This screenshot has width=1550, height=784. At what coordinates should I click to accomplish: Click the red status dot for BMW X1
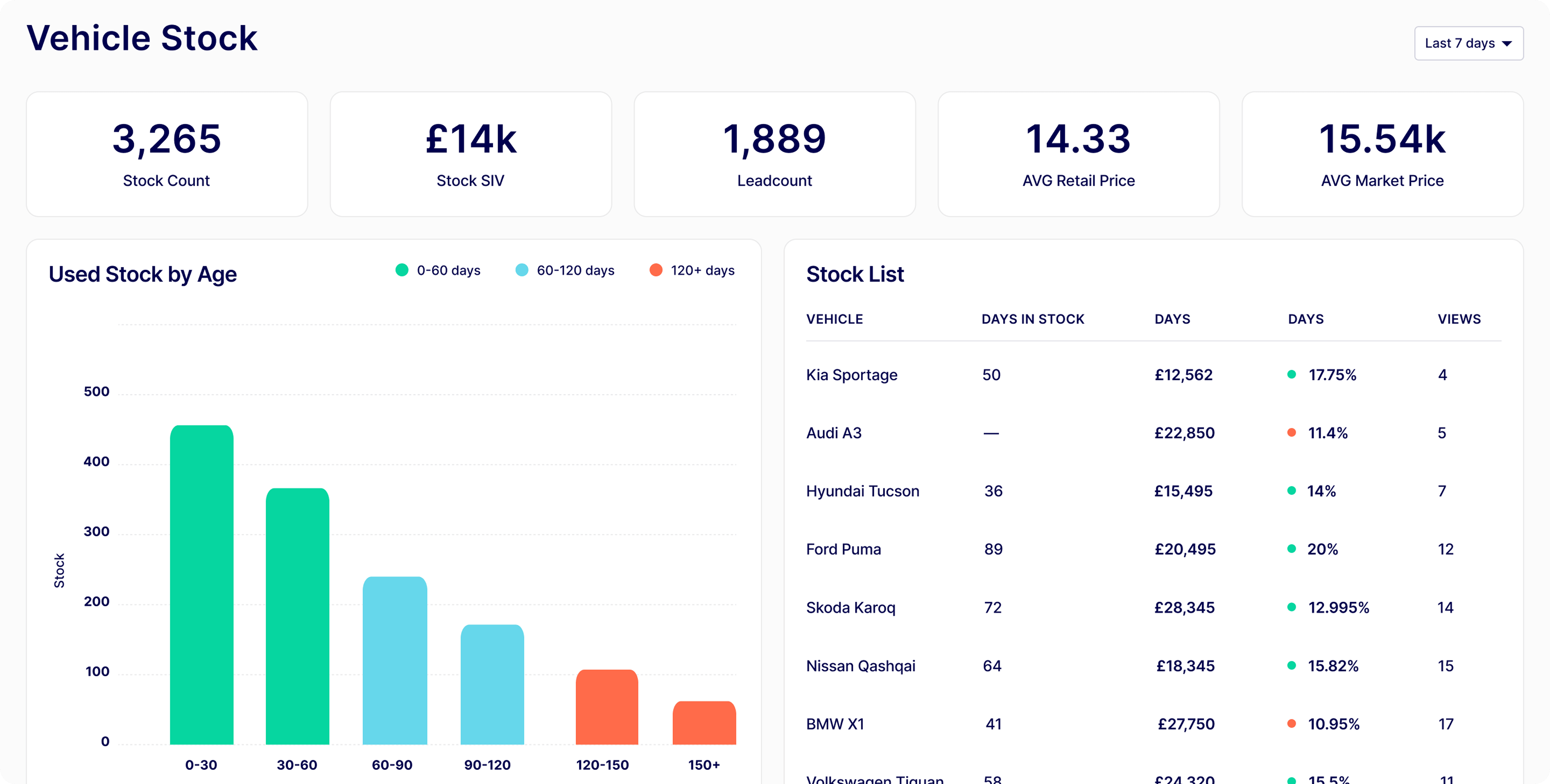tap(1291, 724)
